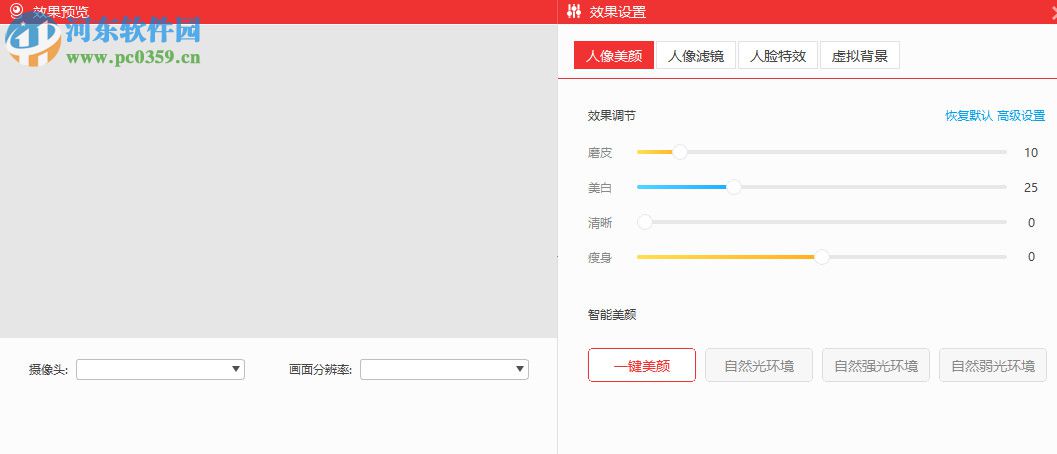Click the 磨皮 label
Image resolution: width=1057 pixels, height=454 pixels.
click(600, 153)
